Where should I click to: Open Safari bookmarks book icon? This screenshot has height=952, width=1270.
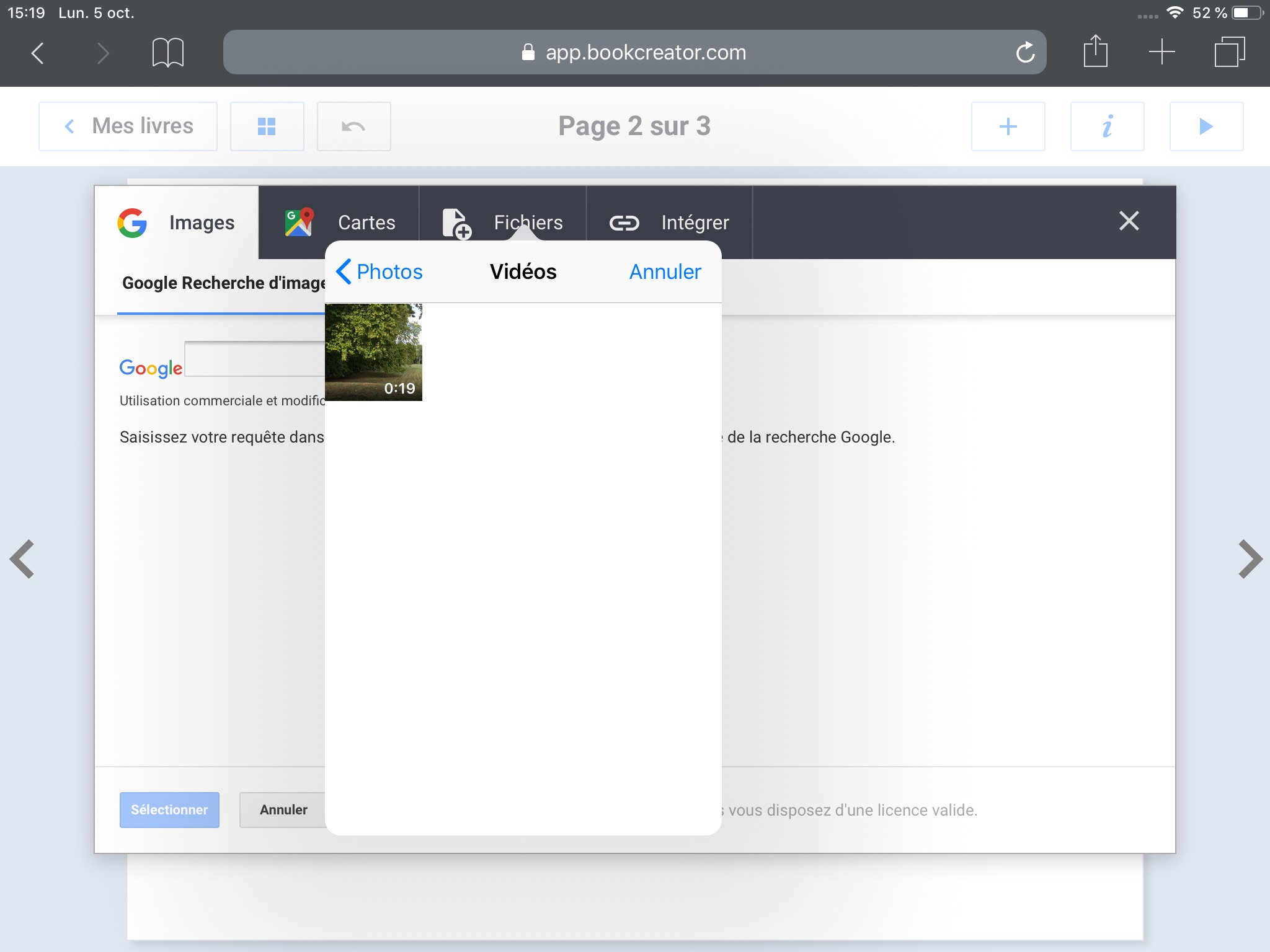(x=167, y=52)
